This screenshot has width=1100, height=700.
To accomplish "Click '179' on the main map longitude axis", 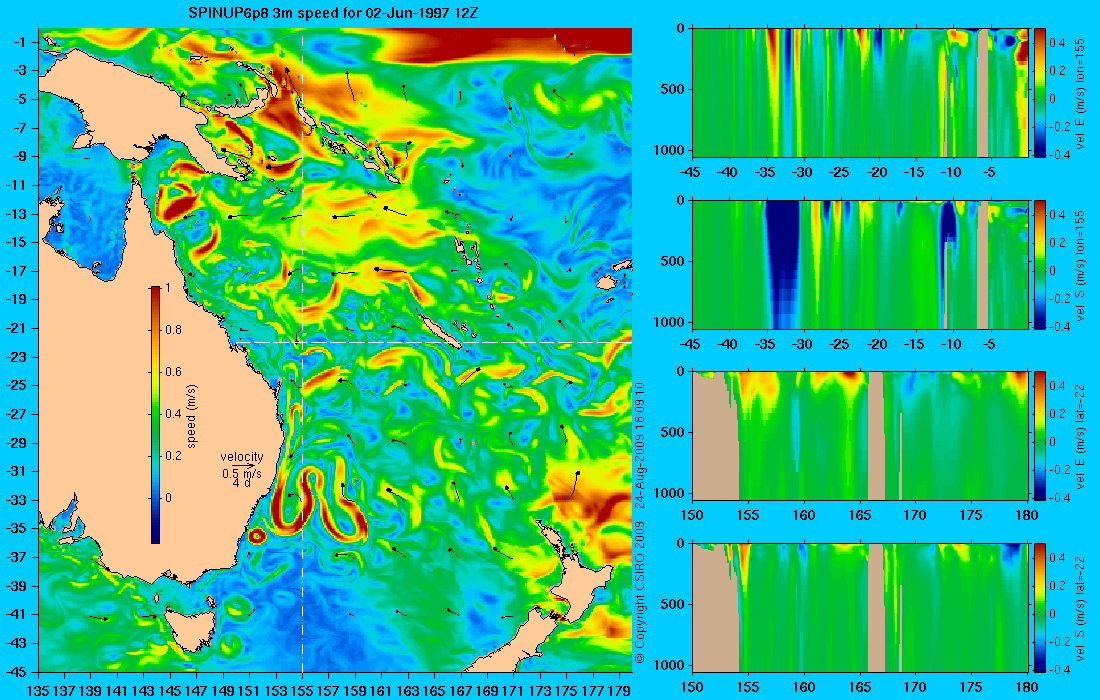I will (619, 691).
